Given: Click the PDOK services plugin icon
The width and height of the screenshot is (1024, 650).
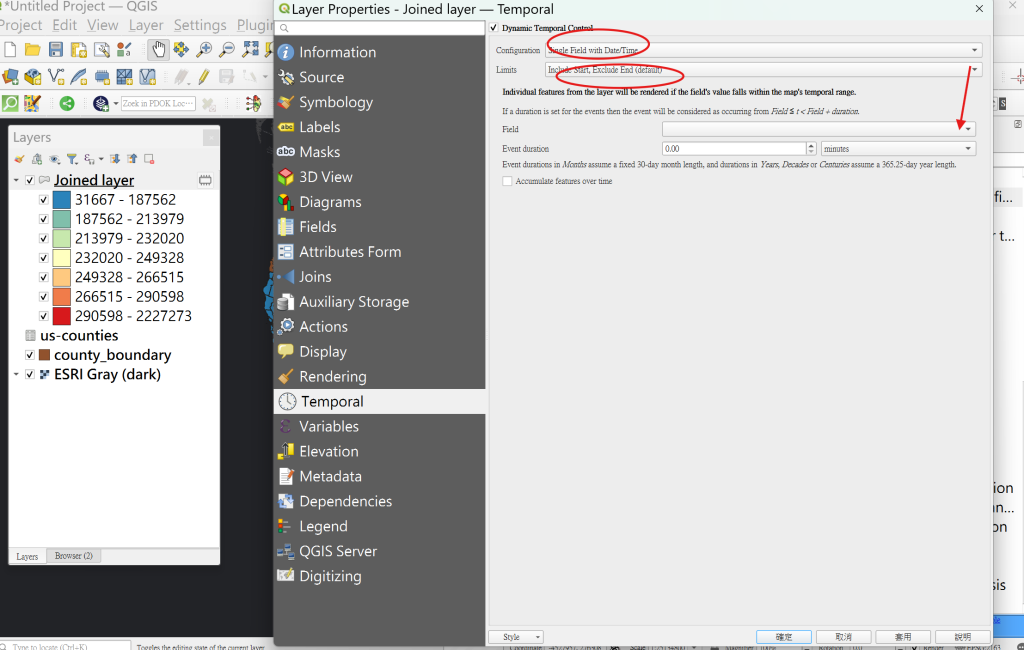Looking at the screenshot, I should pyautogui.click(x=101, y=103).
